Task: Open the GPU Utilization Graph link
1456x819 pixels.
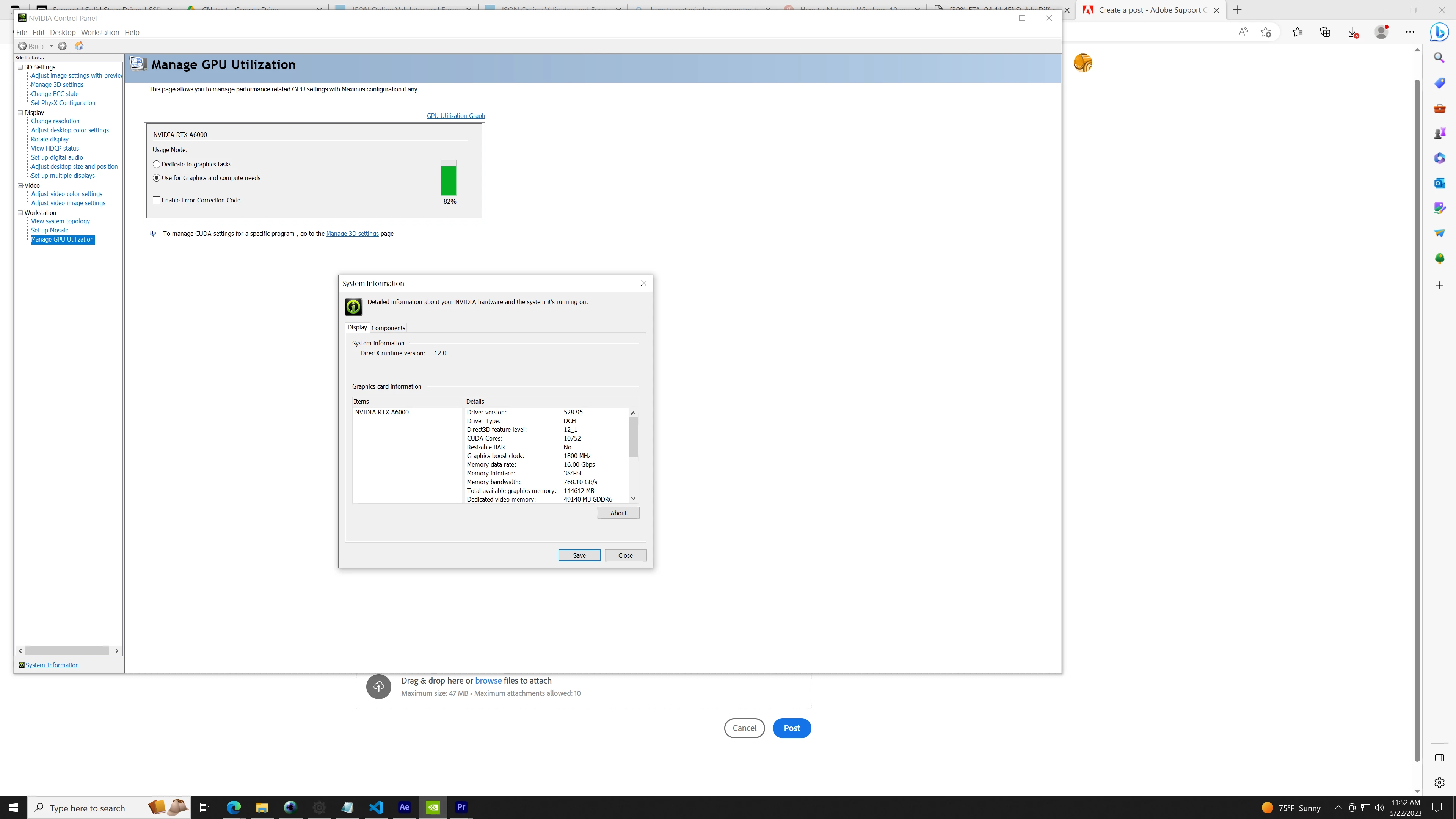Action: click(455, 115)
